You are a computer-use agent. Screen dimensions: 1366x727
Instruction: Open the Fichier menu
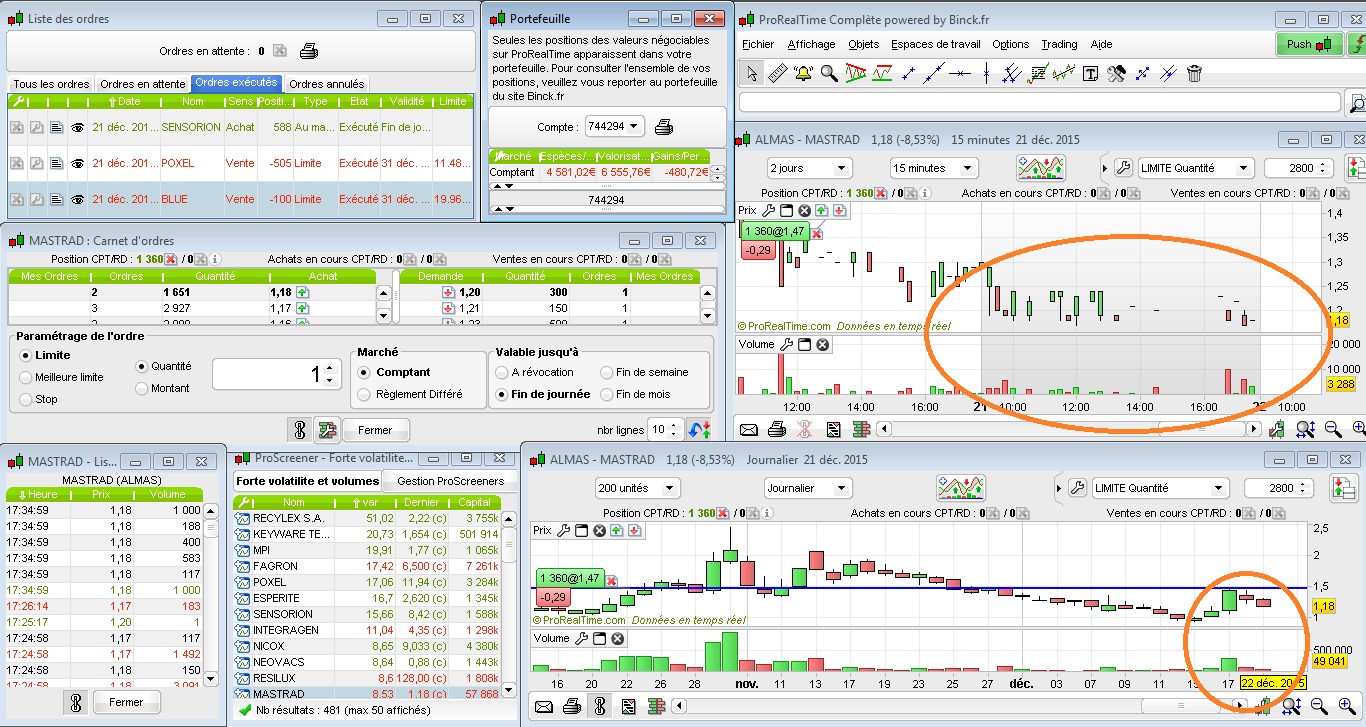pos(758,44)
